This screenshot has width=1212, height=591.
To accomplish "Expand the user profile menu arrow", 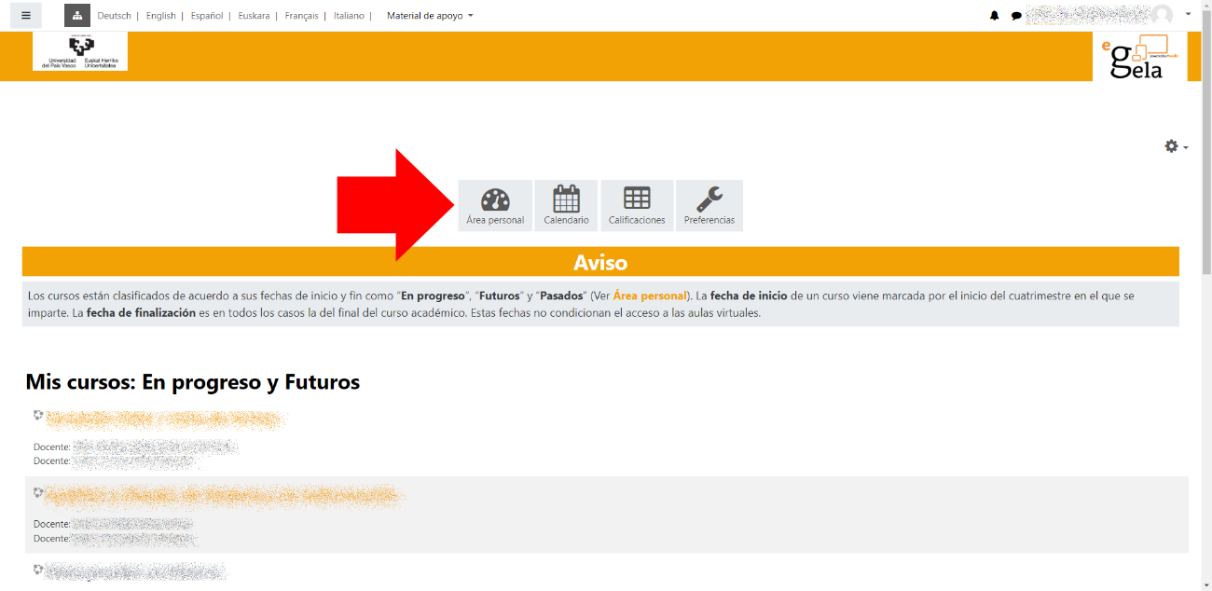I will pyautogui.click(x=1188, y=15).
